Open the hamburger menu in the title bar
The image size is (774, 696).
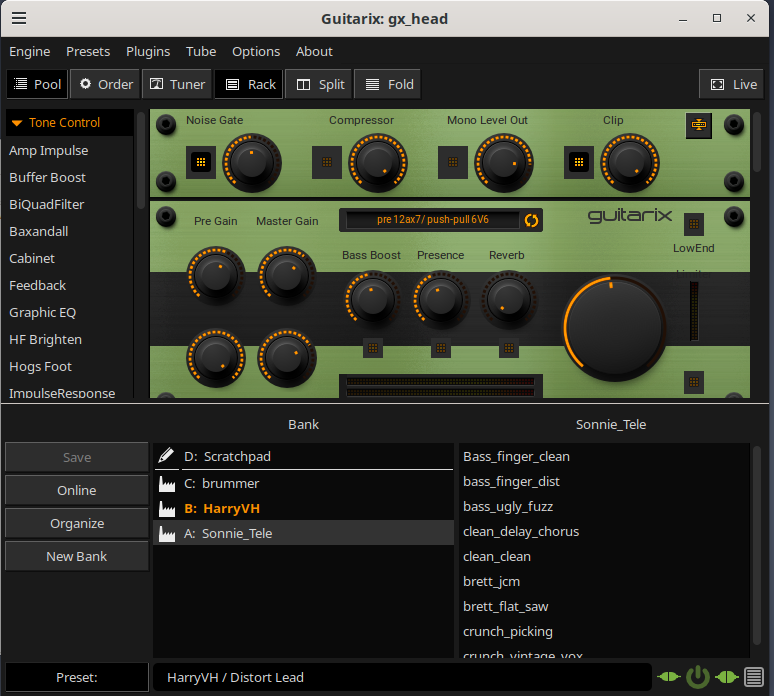point(19,18)
